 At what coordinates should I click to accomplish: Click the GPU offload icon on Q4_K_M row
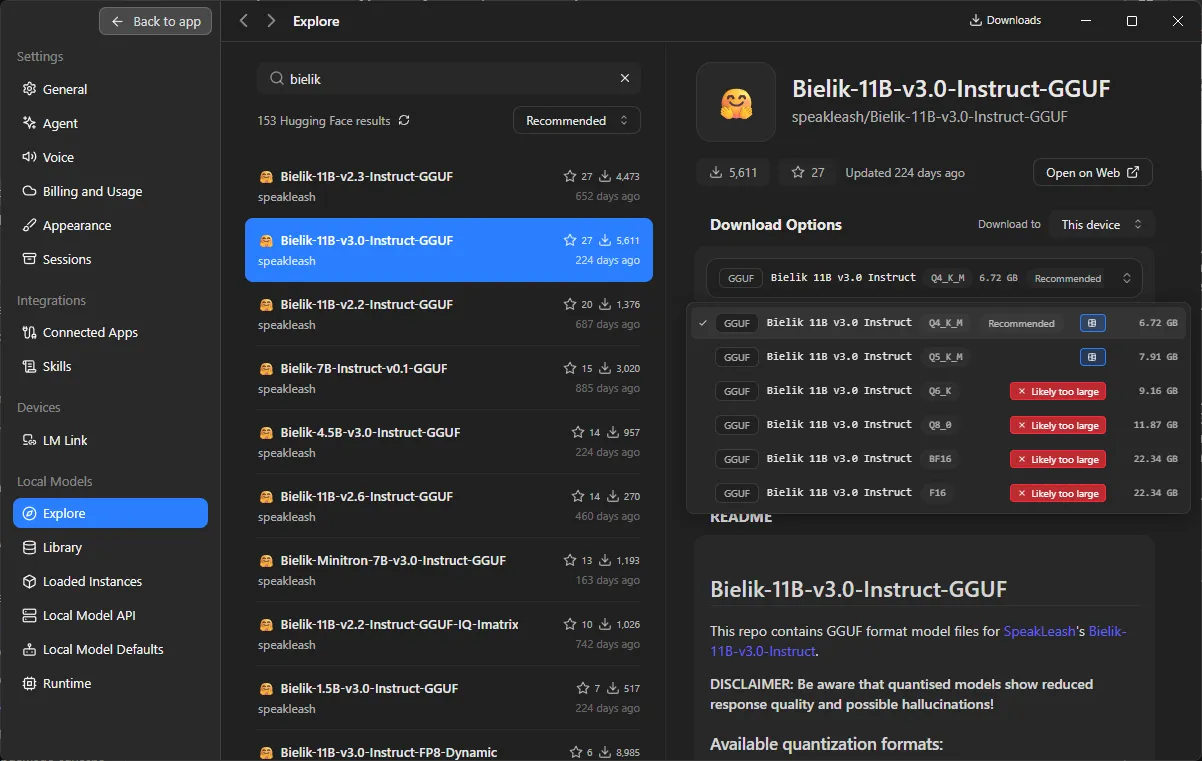click(x=1092, y=323)
